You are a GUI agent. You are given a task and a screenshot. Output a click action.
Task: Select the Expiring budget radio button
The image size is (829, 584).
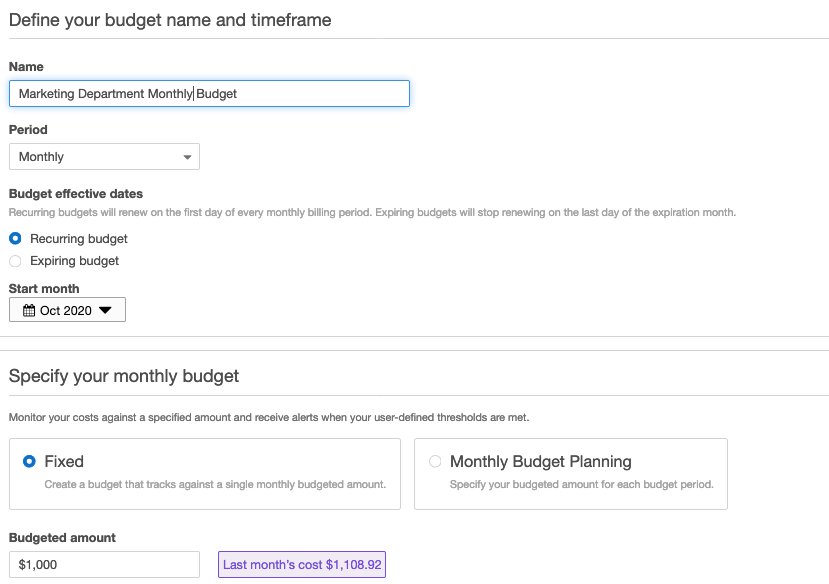(x=15, y=261)
